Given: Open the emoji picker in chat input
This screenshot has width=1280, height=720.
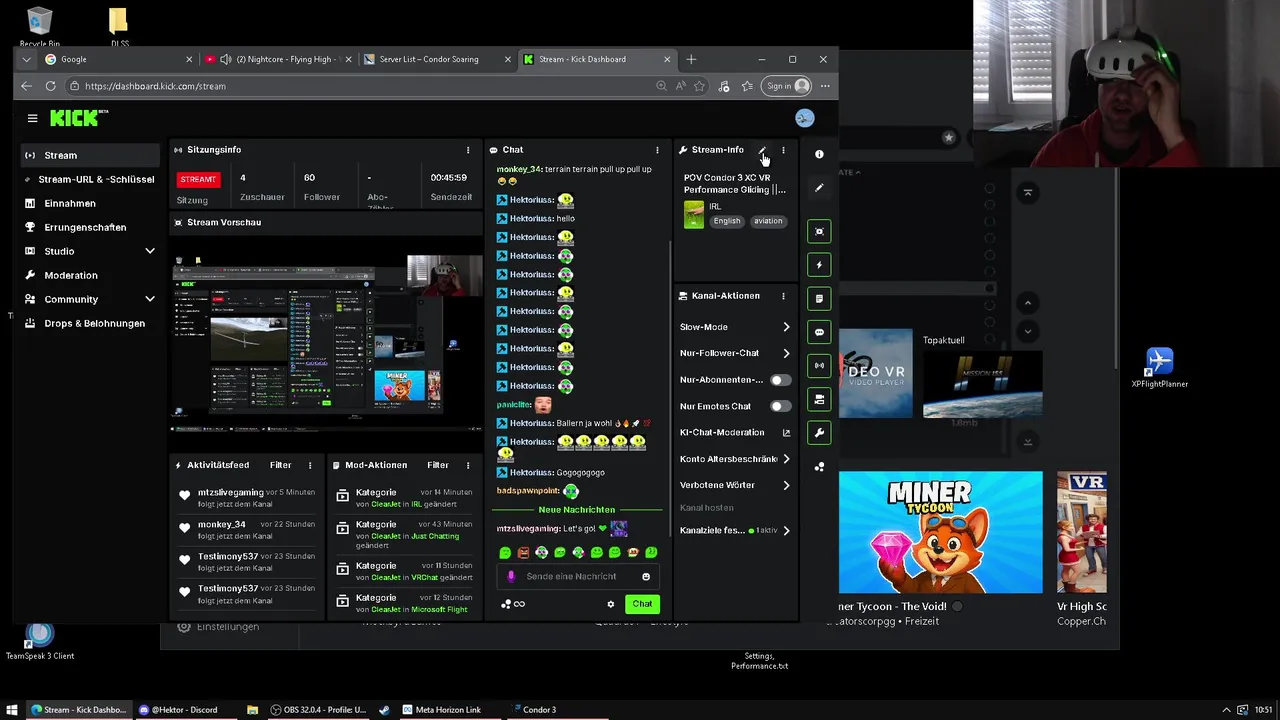Looking at the screenshot, I should (646, 577).
